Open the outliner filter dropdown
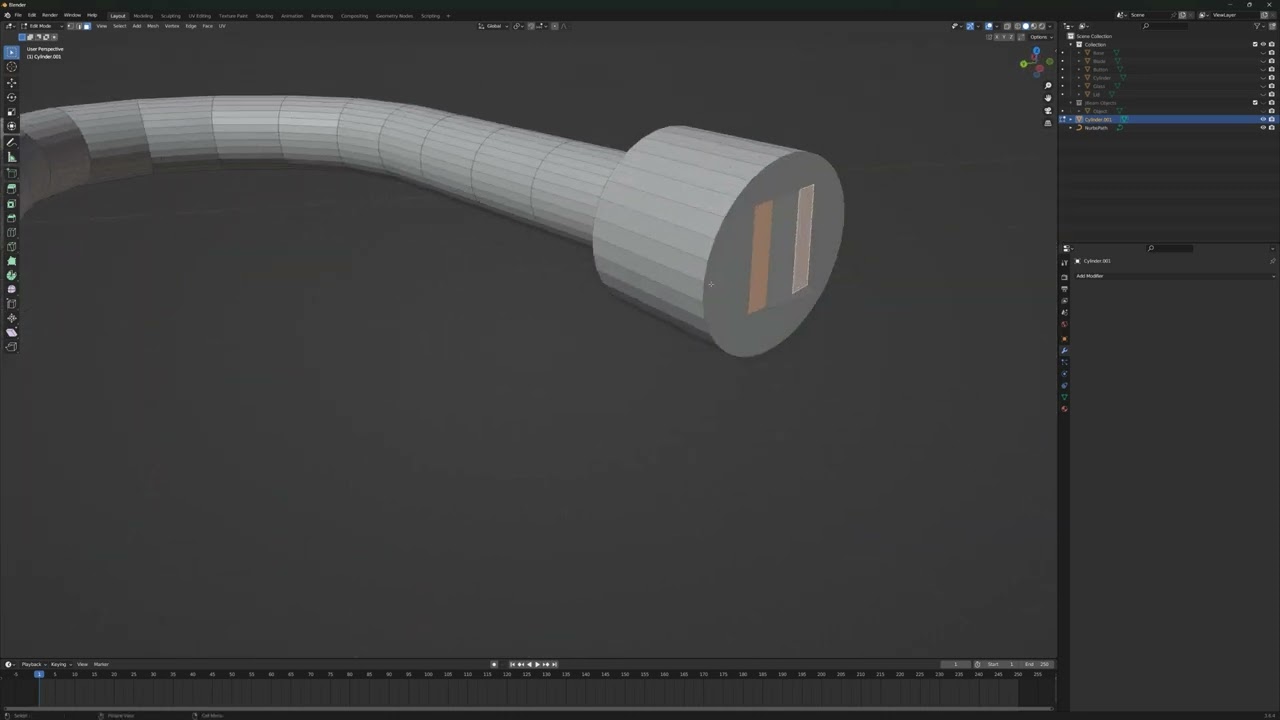Viewport: 1280px width, 720px height. [x=1260, y=26]
